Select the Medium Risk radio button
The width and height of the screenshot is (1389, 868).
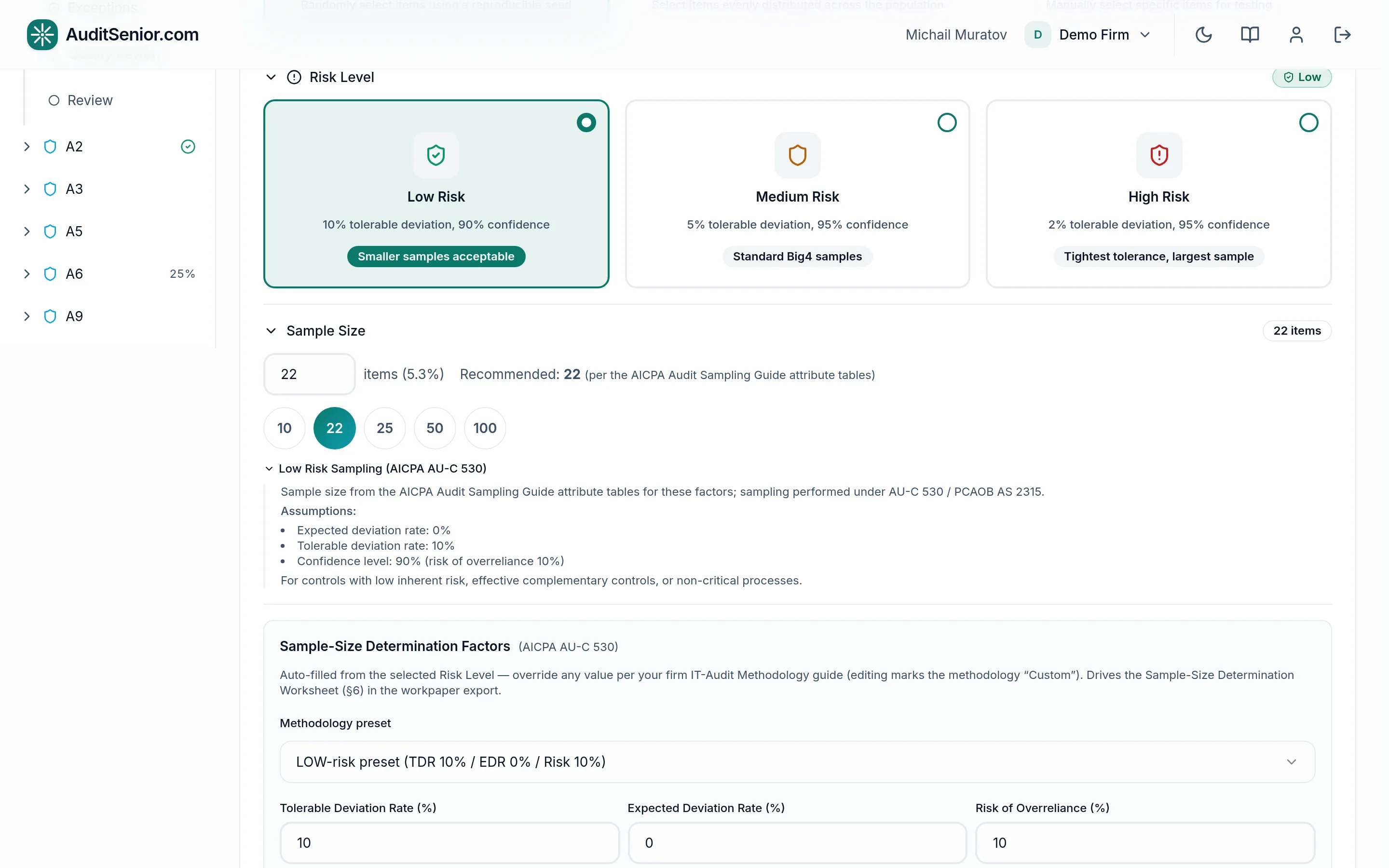[947, 122]
